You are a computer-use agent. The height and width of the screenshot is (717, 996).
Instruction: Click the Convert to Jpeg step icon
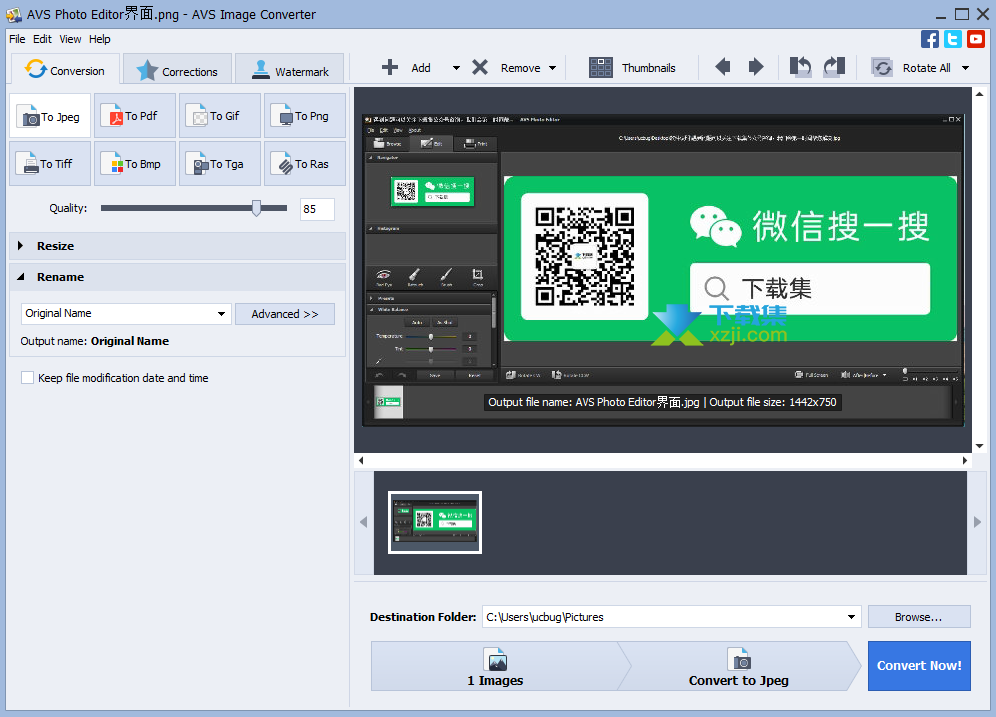(739, 660)
